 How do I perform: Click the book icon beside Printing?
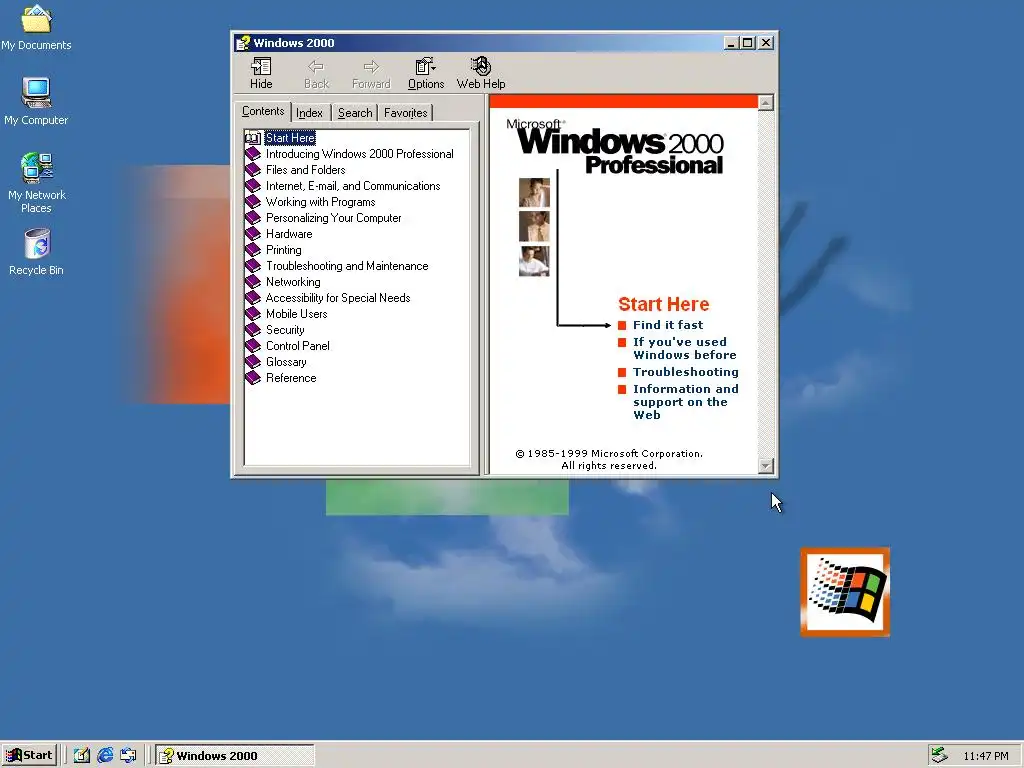point(253,250)
